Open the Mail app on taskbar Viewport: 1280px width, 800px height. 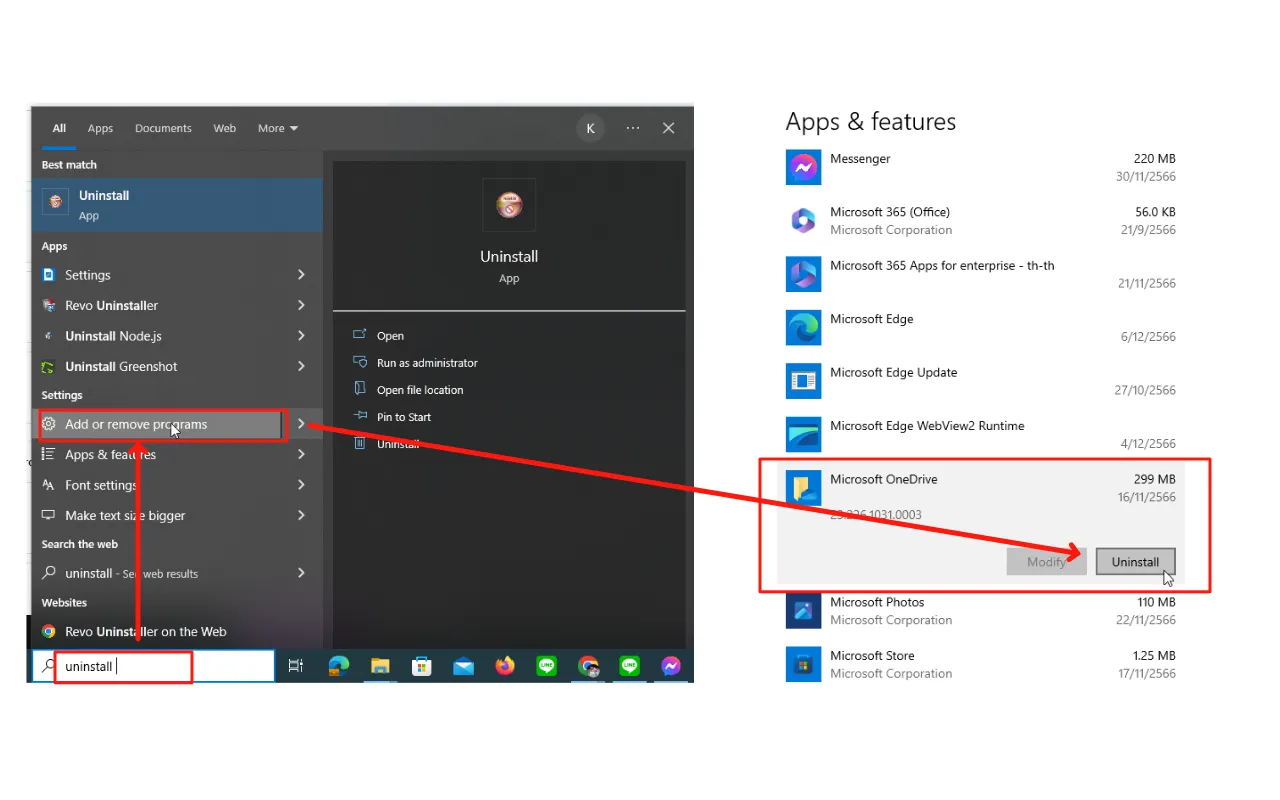click(x=462, y=666)
